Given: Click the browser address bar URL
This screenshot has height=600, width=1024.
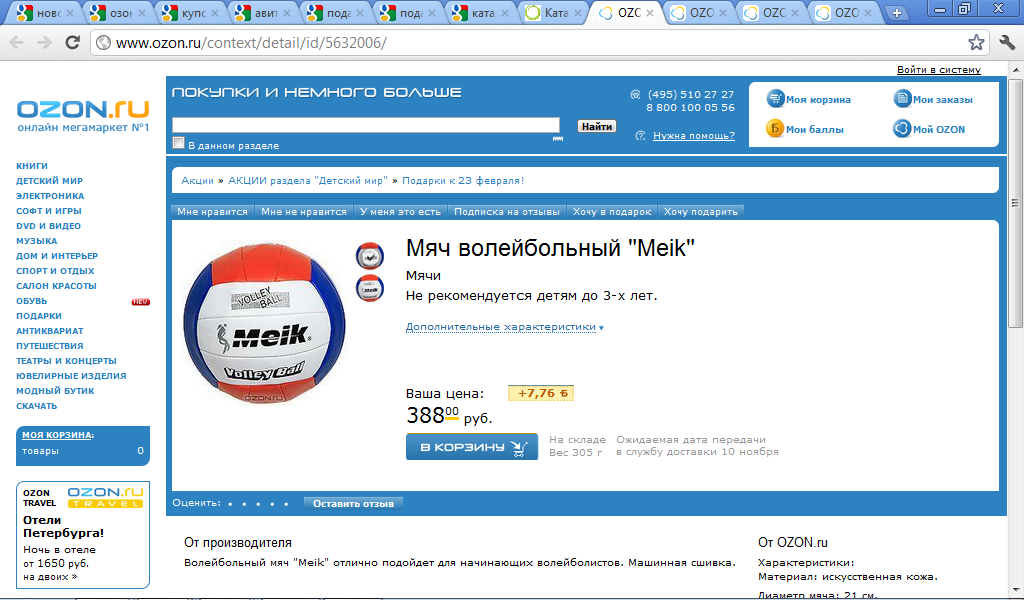Looking at the screenshot, I should (x=251, y=43).
